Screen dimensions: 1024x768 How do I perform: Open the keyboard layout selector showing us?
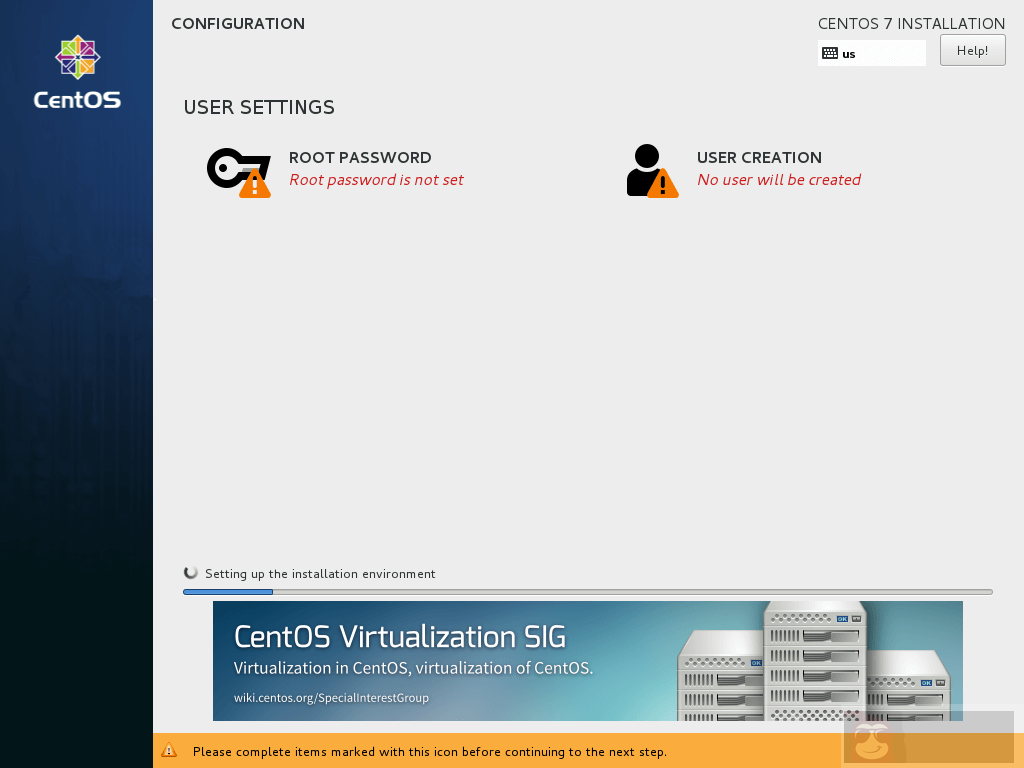coord(871,52)
